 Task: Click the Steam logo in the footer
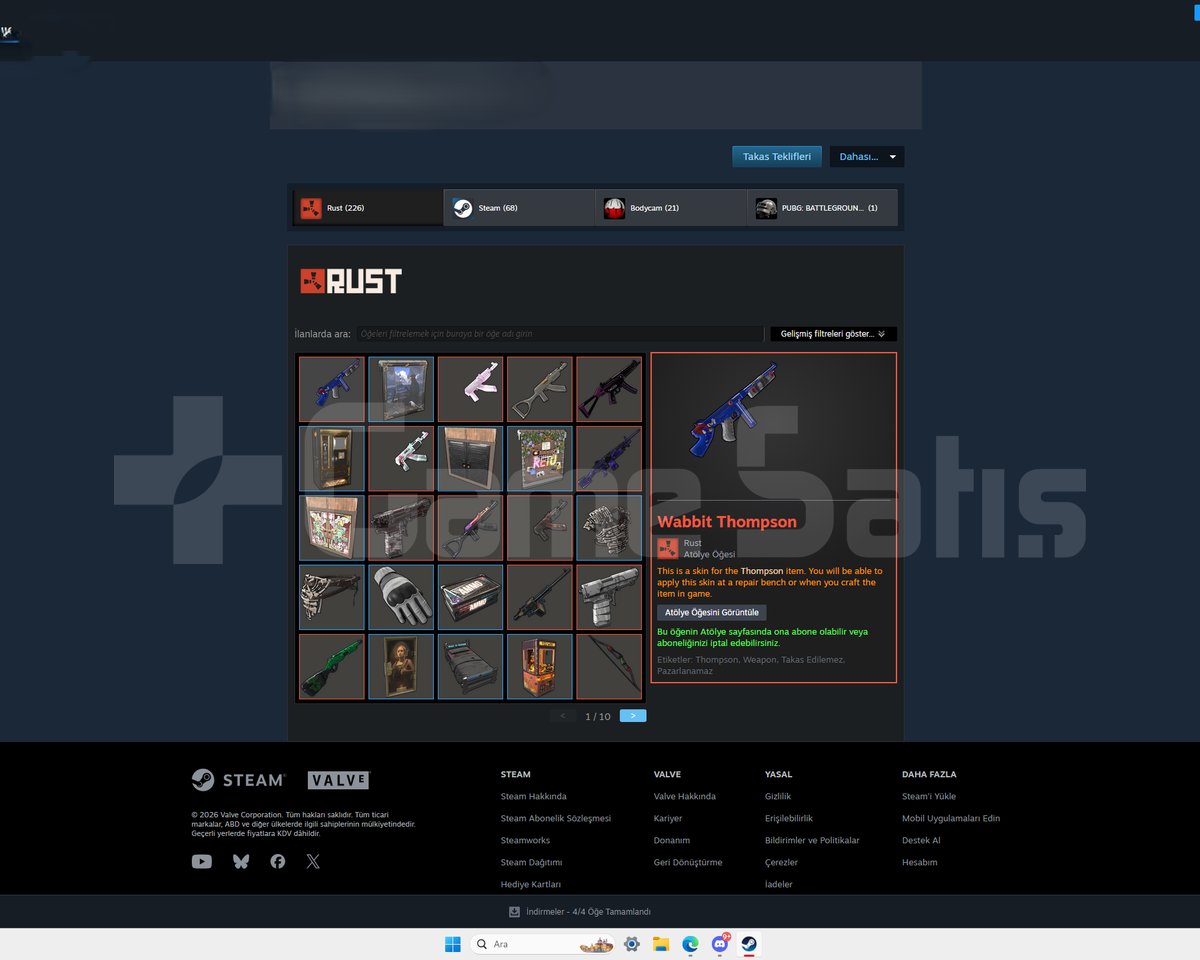238,780
